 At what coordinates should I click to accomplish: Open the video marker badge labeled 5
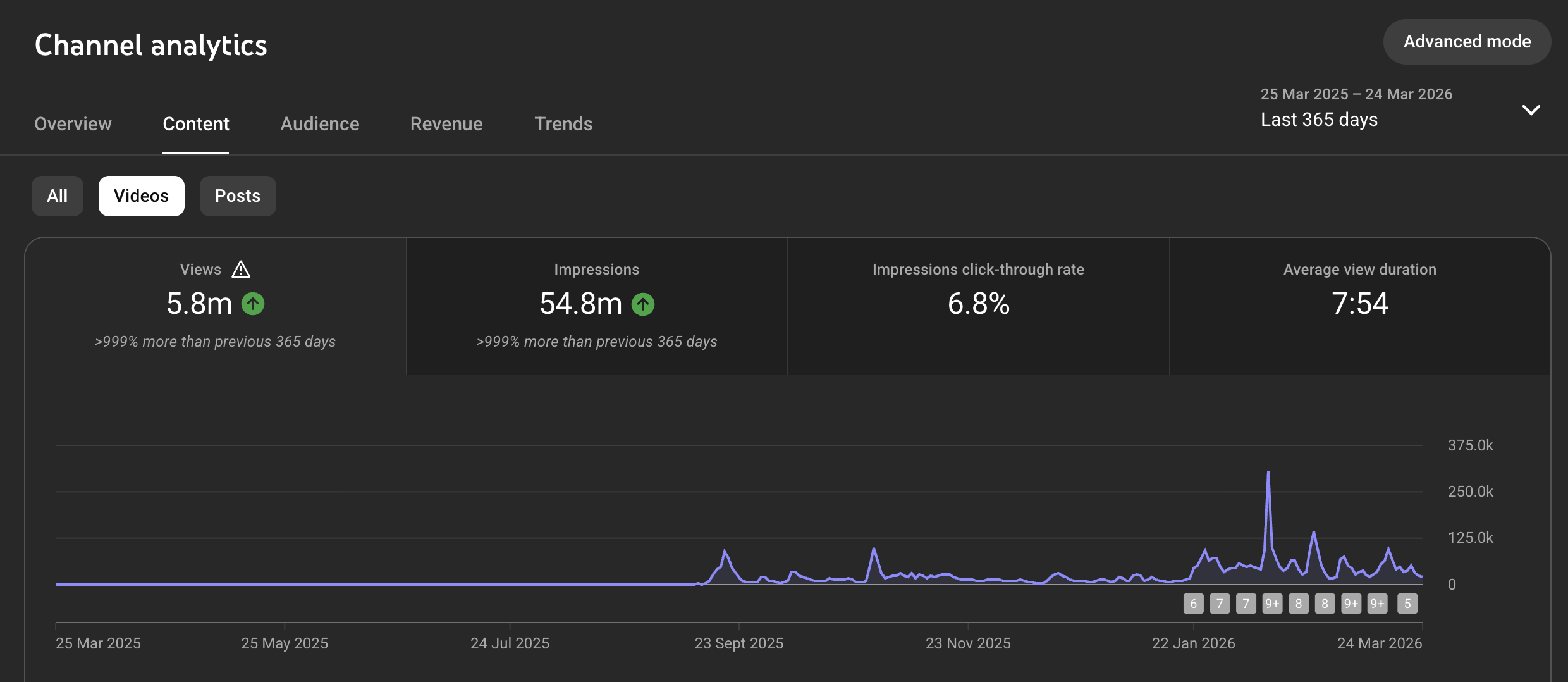pos(1407,604)
